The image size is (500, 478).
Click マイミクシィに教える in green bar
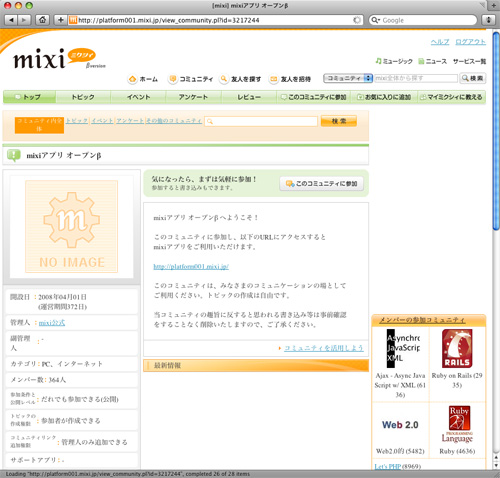(451, 97)
